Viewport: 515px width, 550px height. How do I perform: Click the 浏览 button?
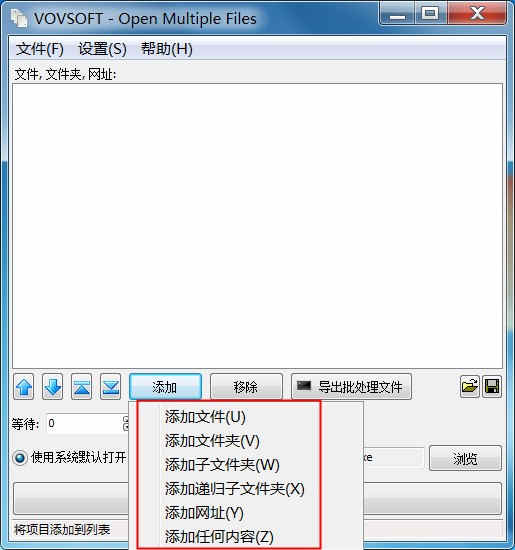coord(465,458)
